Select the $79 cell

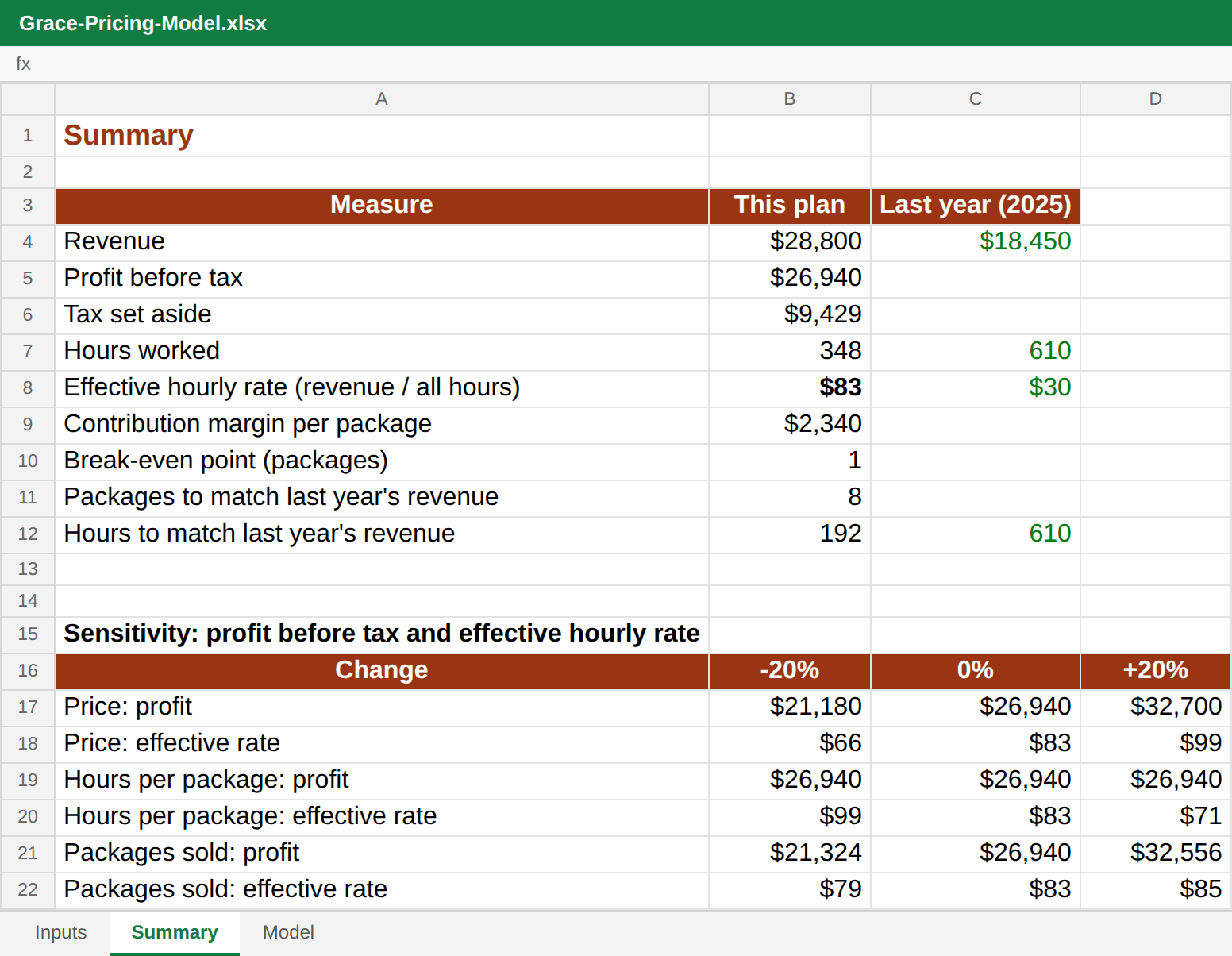point(790,890)
